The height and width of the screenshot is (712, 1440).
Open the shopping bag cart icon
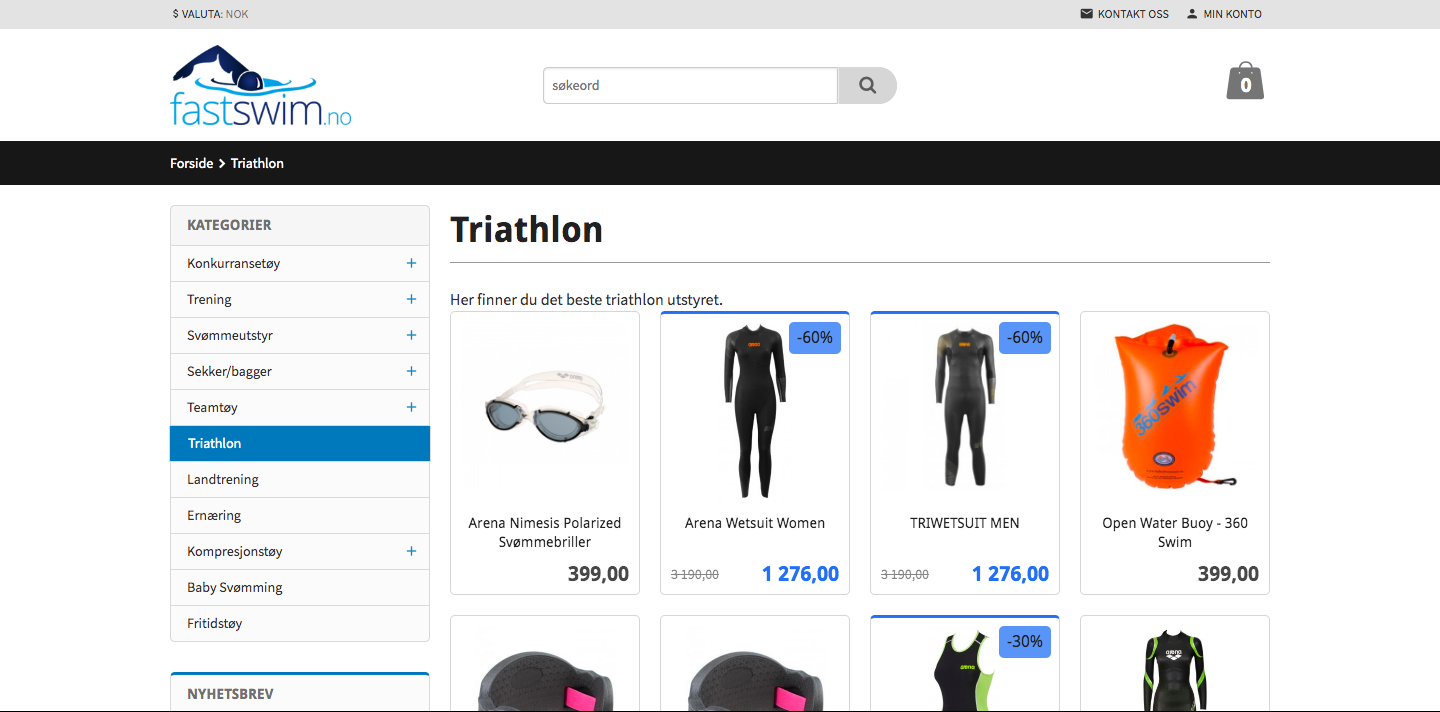pos(1245,81)
